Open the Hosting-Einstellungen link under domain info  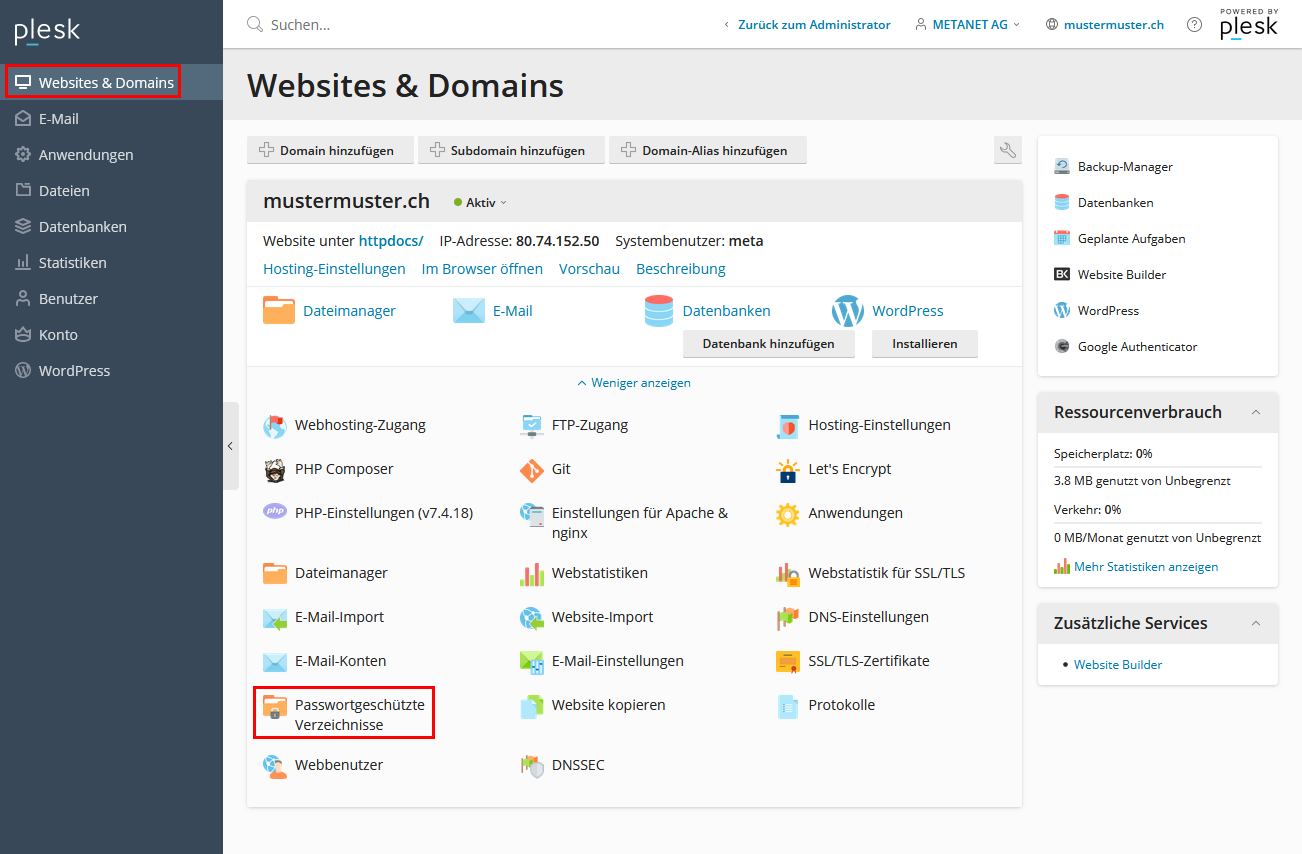[334, 269]
